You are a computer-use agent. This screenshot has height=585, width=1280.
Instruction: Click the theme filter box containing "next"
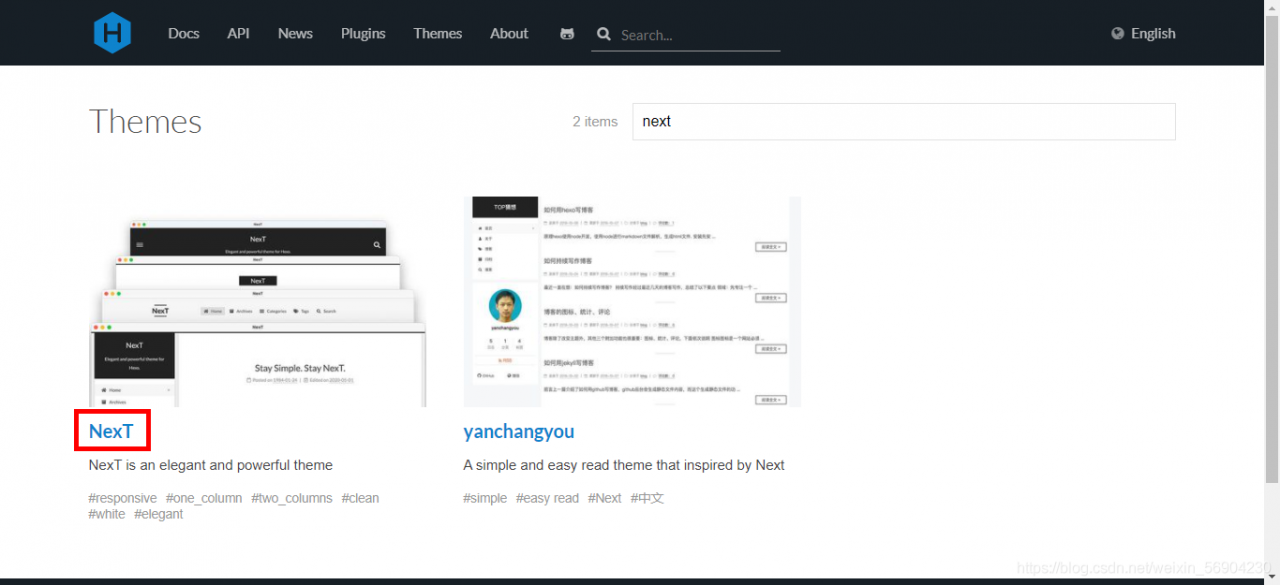tap(904, 121)
